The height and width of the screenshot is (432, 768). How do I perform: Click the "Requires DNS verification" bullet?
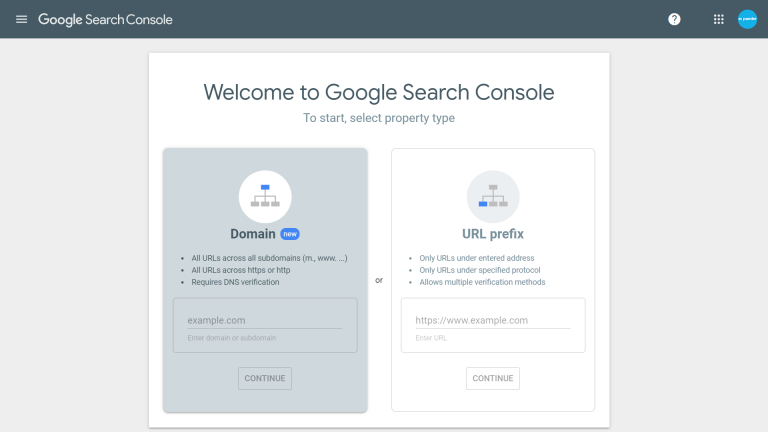point(236,282)
